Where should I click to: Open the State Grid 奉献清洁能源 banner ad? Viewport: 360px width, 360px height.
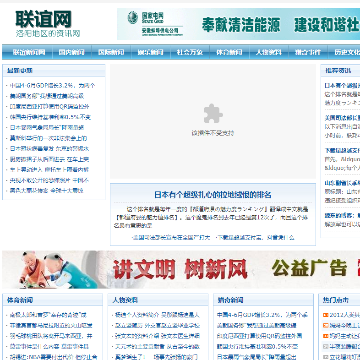pos(238,24)
